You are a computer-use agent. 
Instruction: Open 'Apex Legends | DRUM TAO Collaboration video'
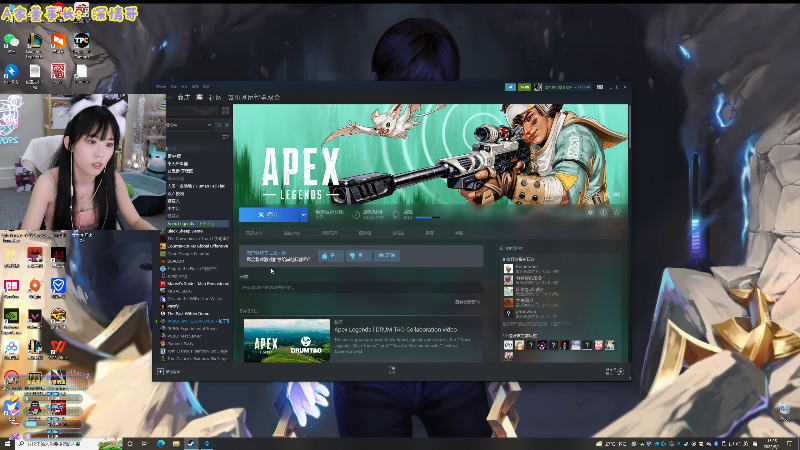click(395, 330)
